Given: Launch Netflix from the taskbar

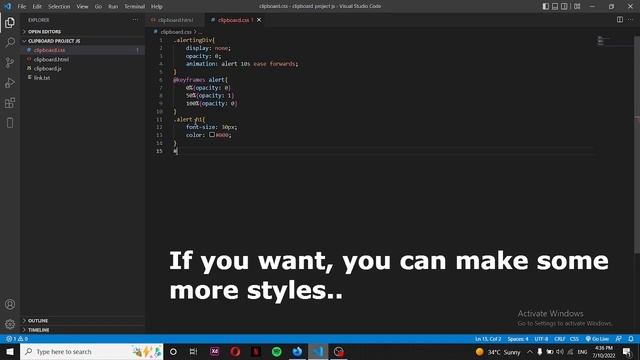Looking at the screenshot, I should coord(256,351).
